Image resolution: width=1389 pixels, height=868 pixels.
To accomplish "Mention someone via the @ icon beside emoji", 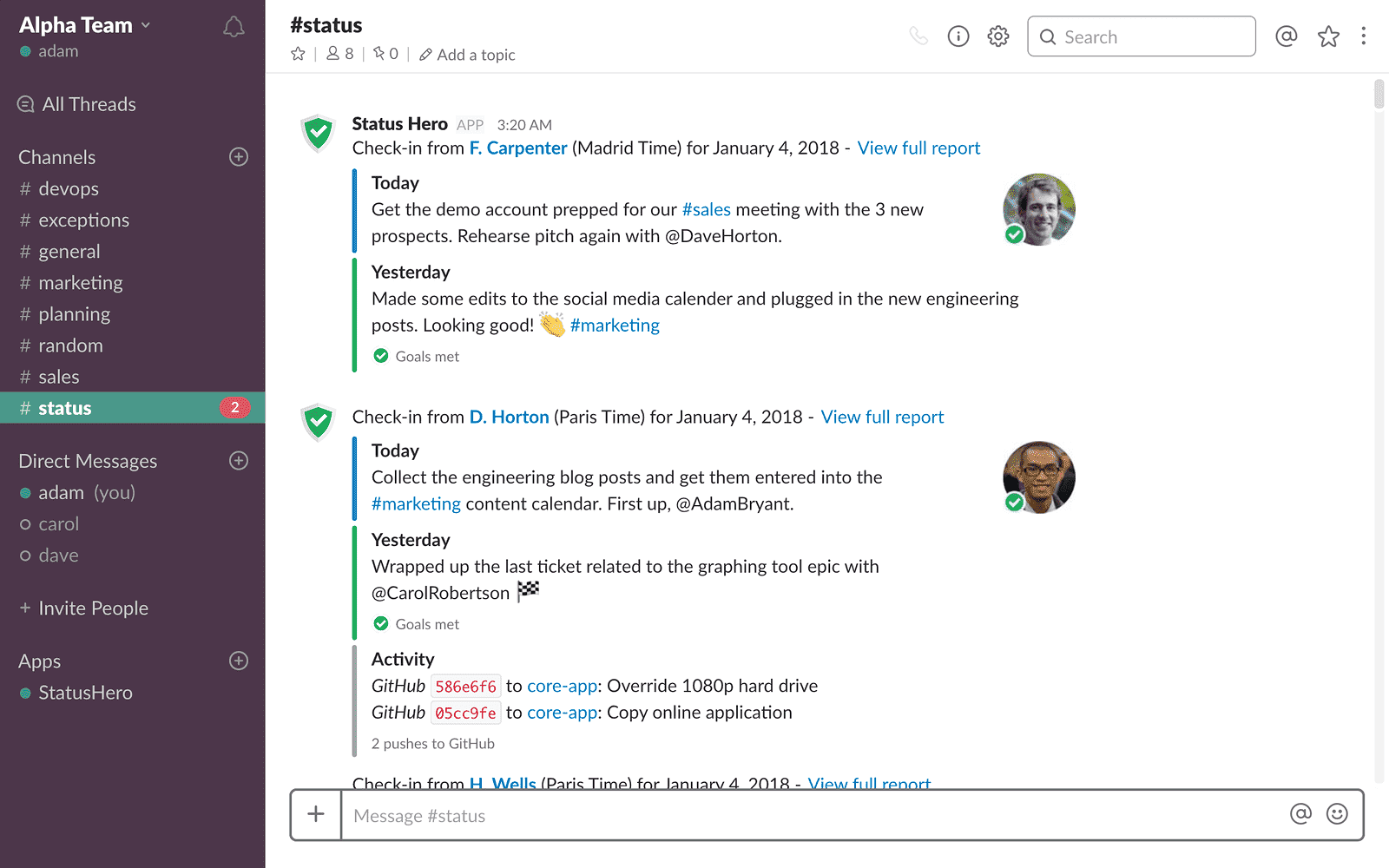I will tap(1300, 814).
